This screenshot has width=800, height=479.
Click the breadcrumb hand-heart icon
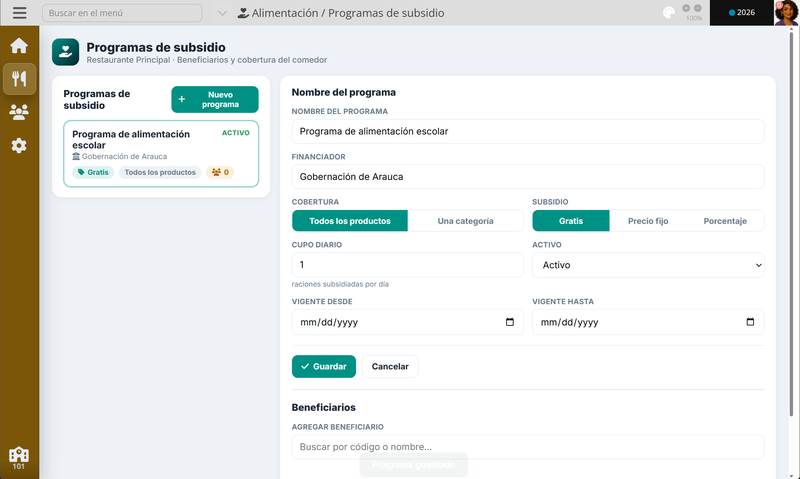pyautogui.click(x=243, y=13)
